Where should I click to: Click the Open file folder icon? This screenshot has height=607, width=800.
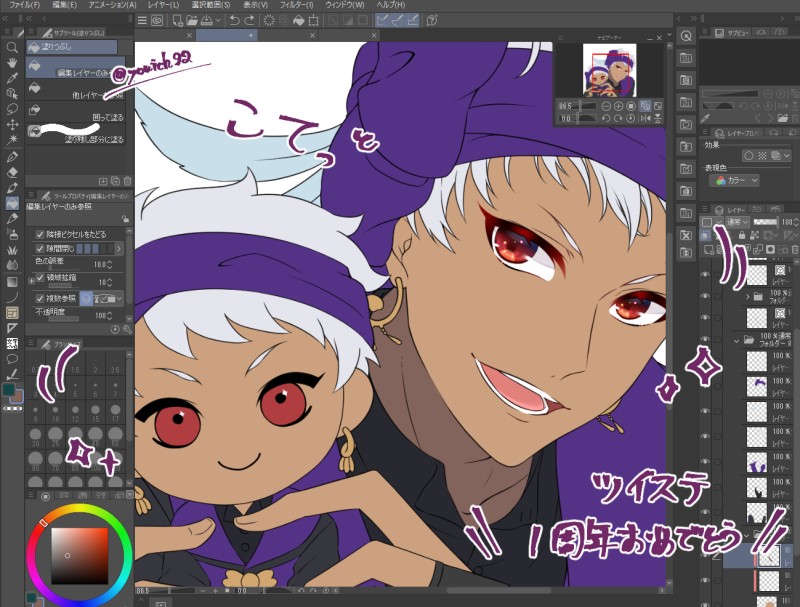pos(192,20)
